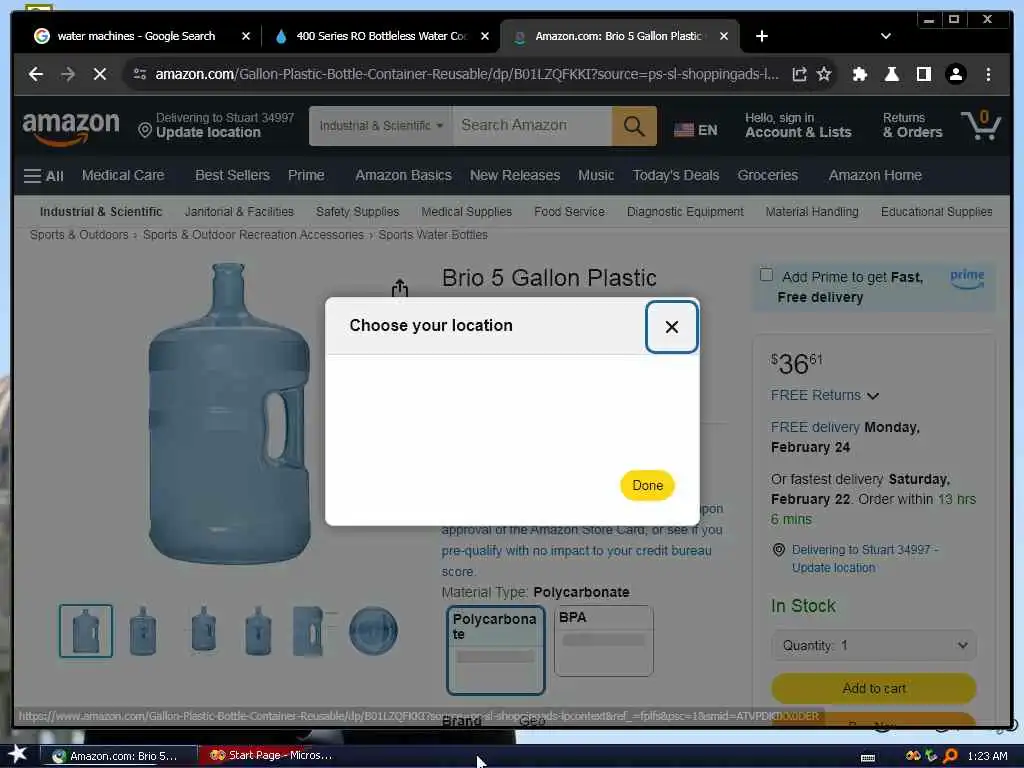
Task: Click the address bar URL field
Action: tap(466, 74)
